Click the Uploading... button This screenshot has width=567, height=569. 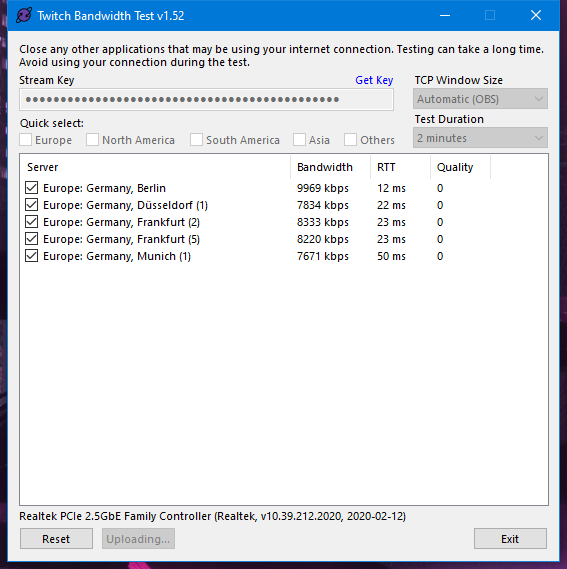pos(138,539)
